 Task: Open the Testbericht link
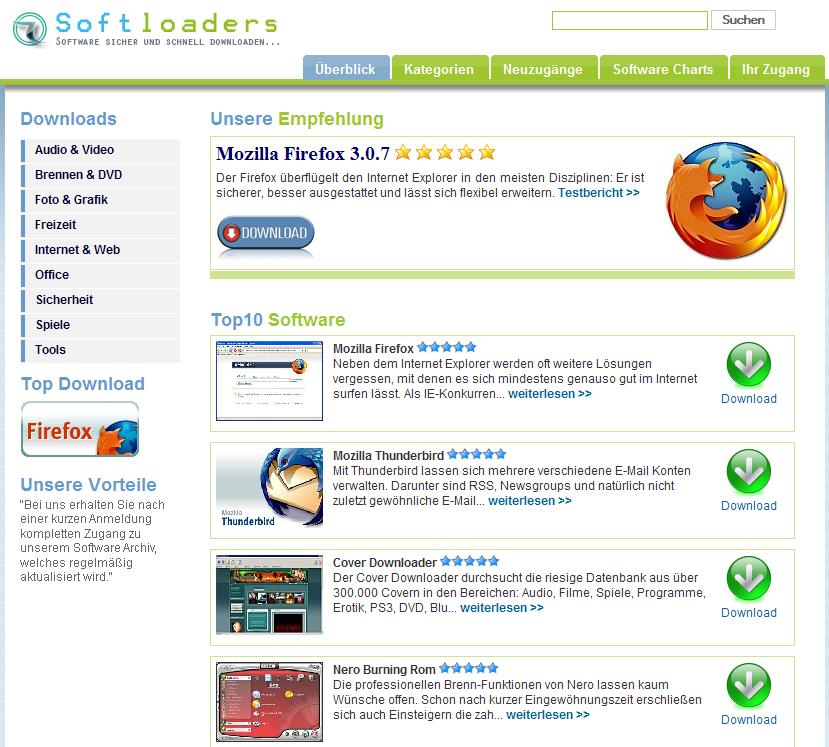598,193
